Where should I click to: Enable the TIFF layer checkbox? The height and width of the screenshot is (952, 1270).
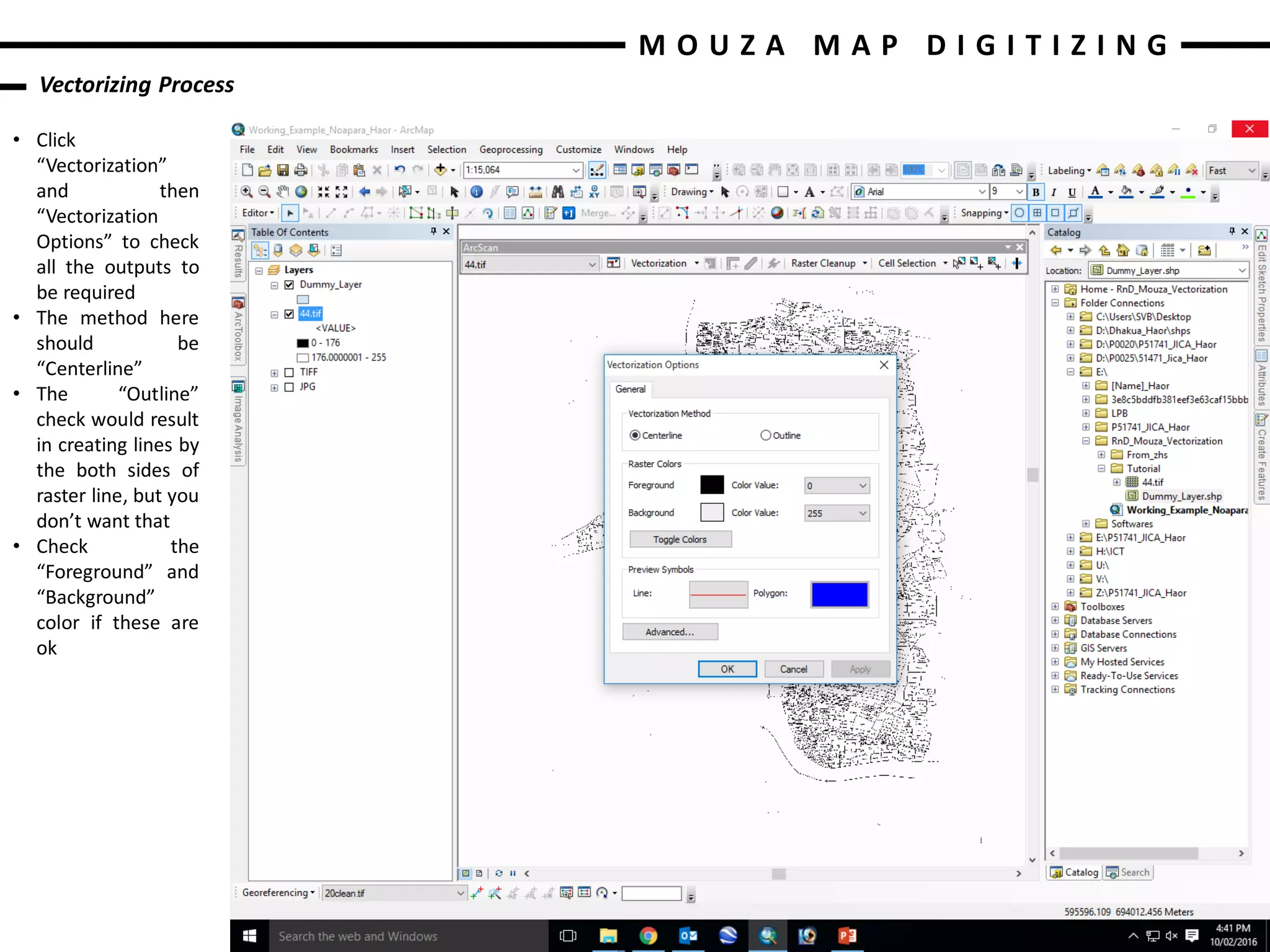coord(289,372)
